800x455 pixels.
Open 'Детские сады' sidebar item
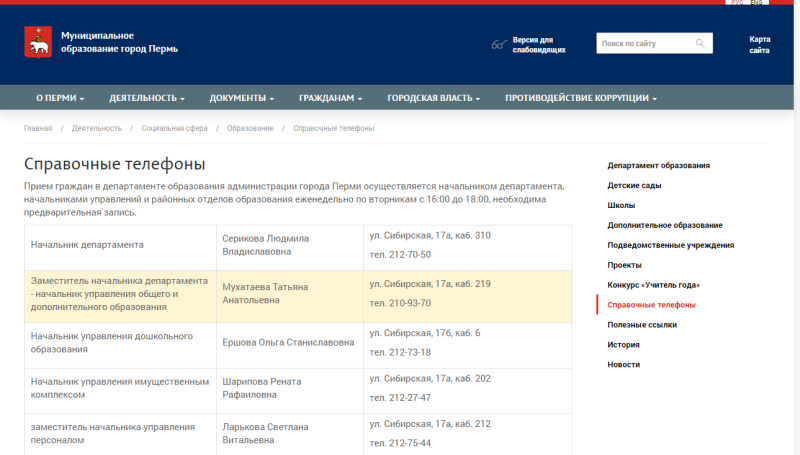coord(634,185)
